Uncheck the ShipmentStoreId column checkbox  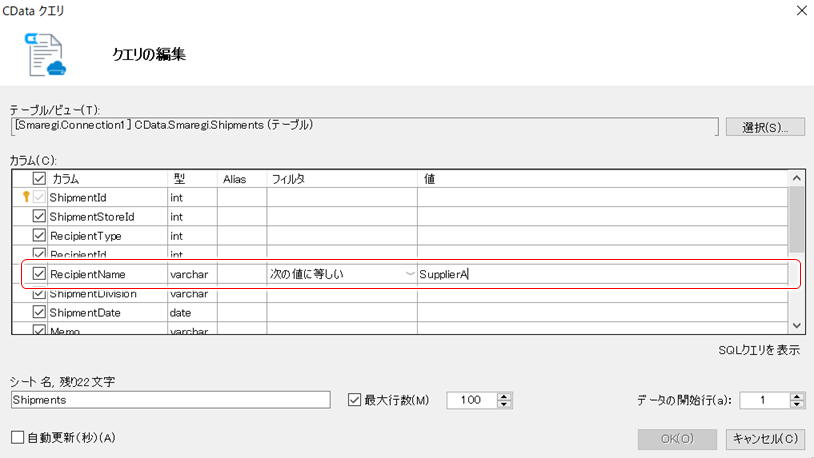(39, 216)
